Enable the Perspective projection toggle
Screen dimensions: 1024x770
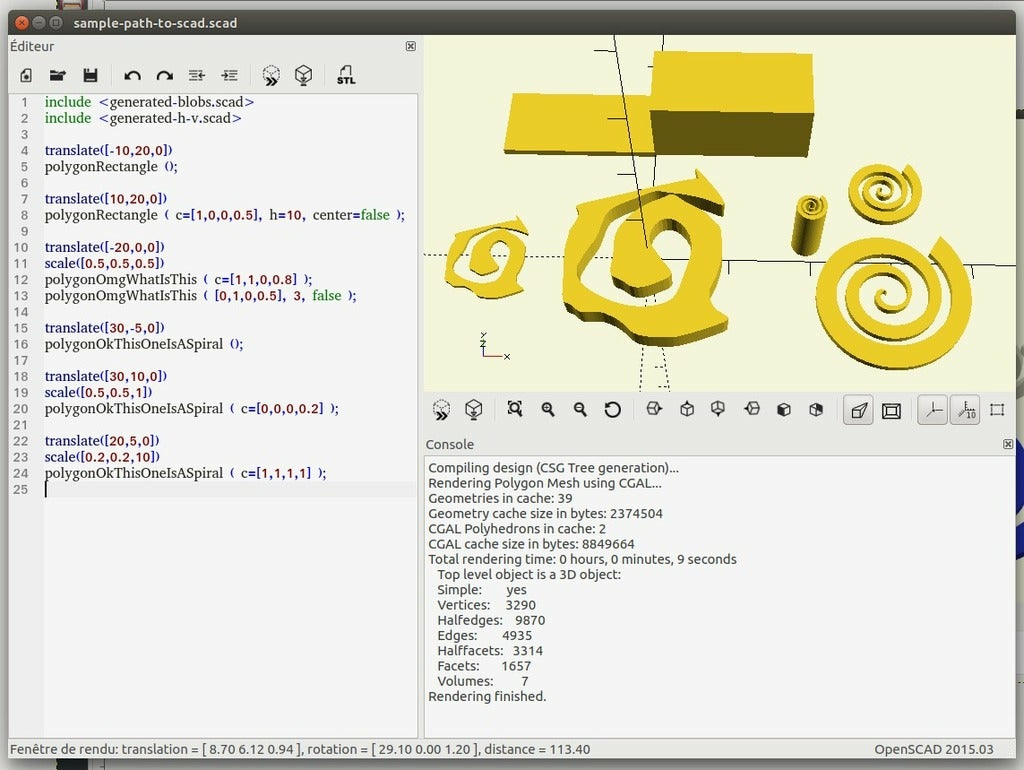click(858, 410)
